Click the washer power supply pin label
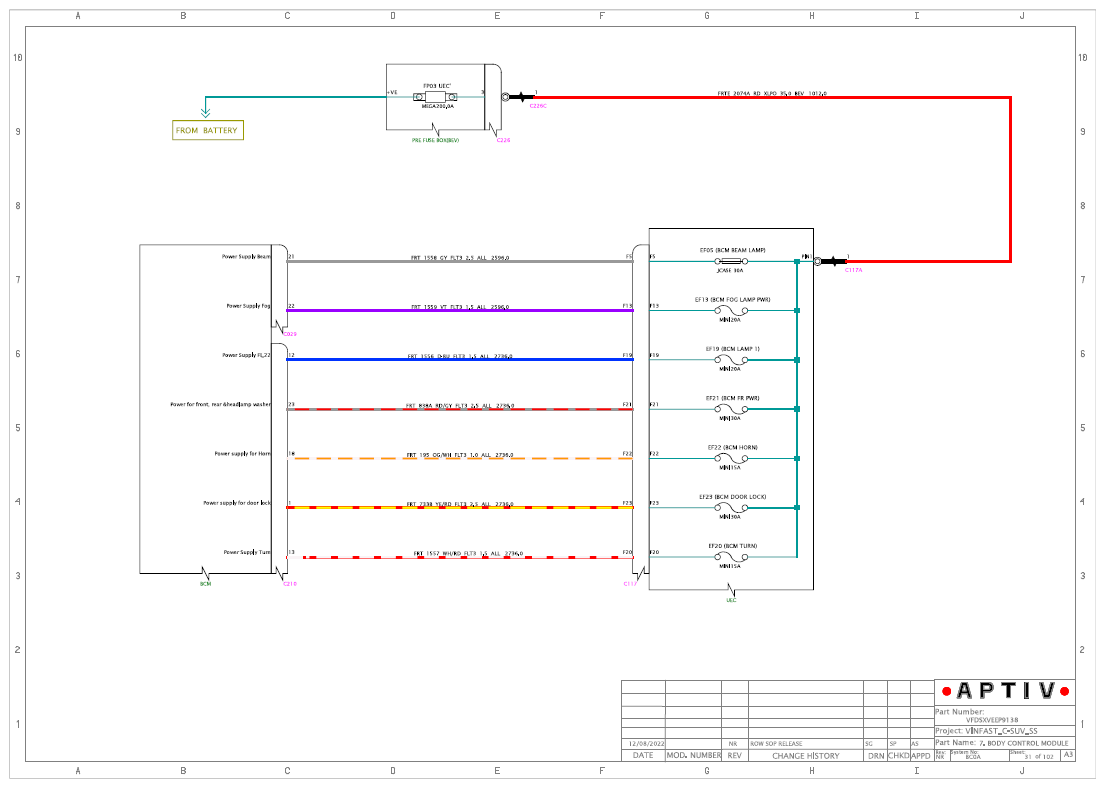 (221, 405)
